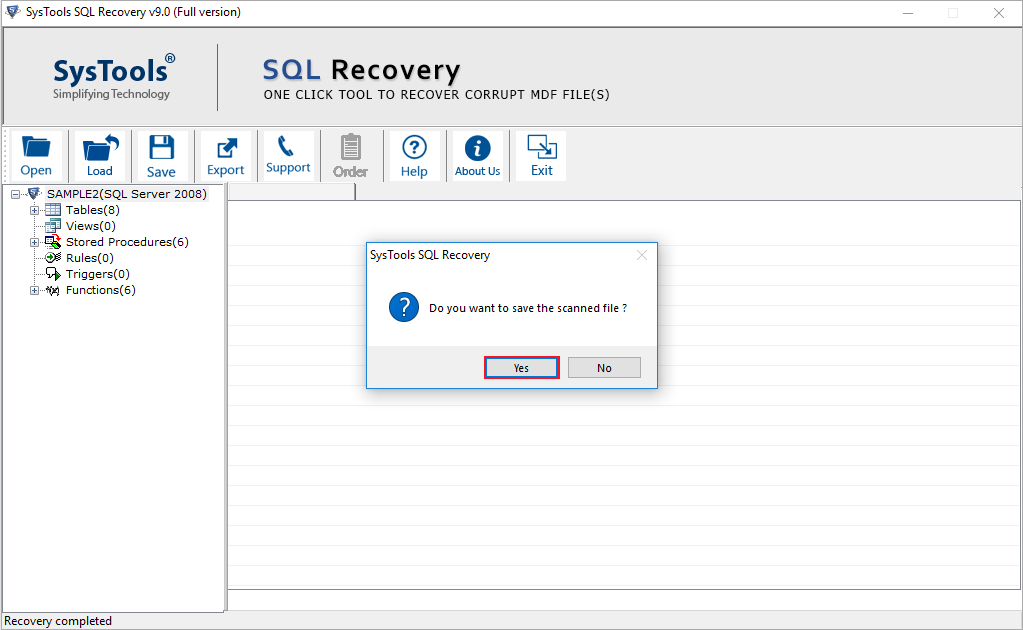Close the main SysTools SQL Recovery window
Image resolution: width=1023 pixels, height=630 pixels.
pos(999,13)
